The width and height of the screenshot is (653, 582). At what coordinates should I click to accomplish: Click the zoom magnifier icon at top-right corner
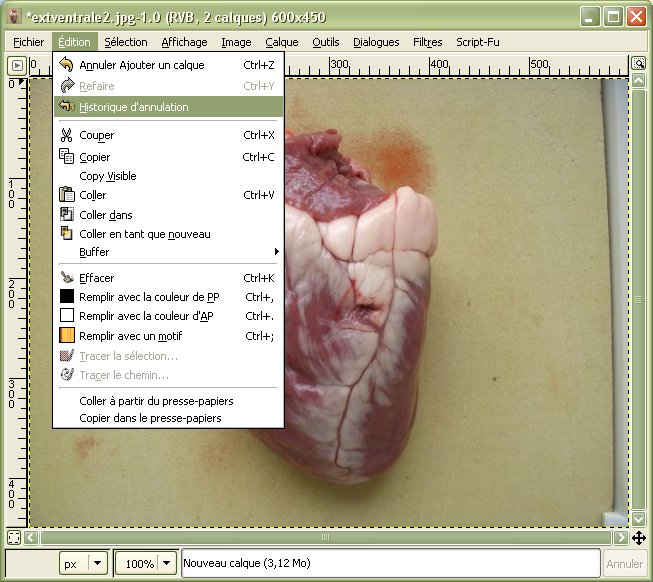[x=638, y=64]
